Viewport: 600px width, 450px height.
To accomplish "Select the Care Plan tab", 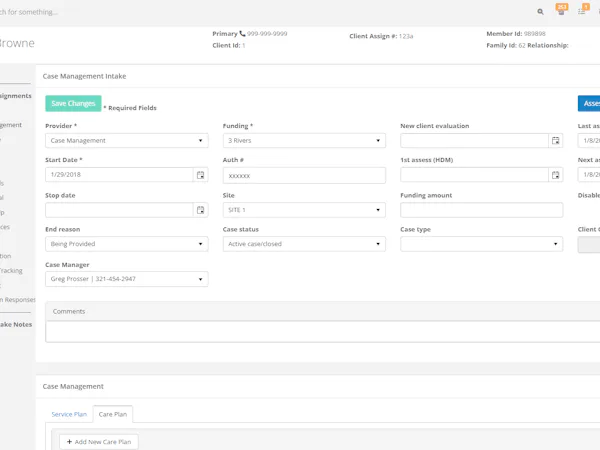I will (x=113, y=414).
